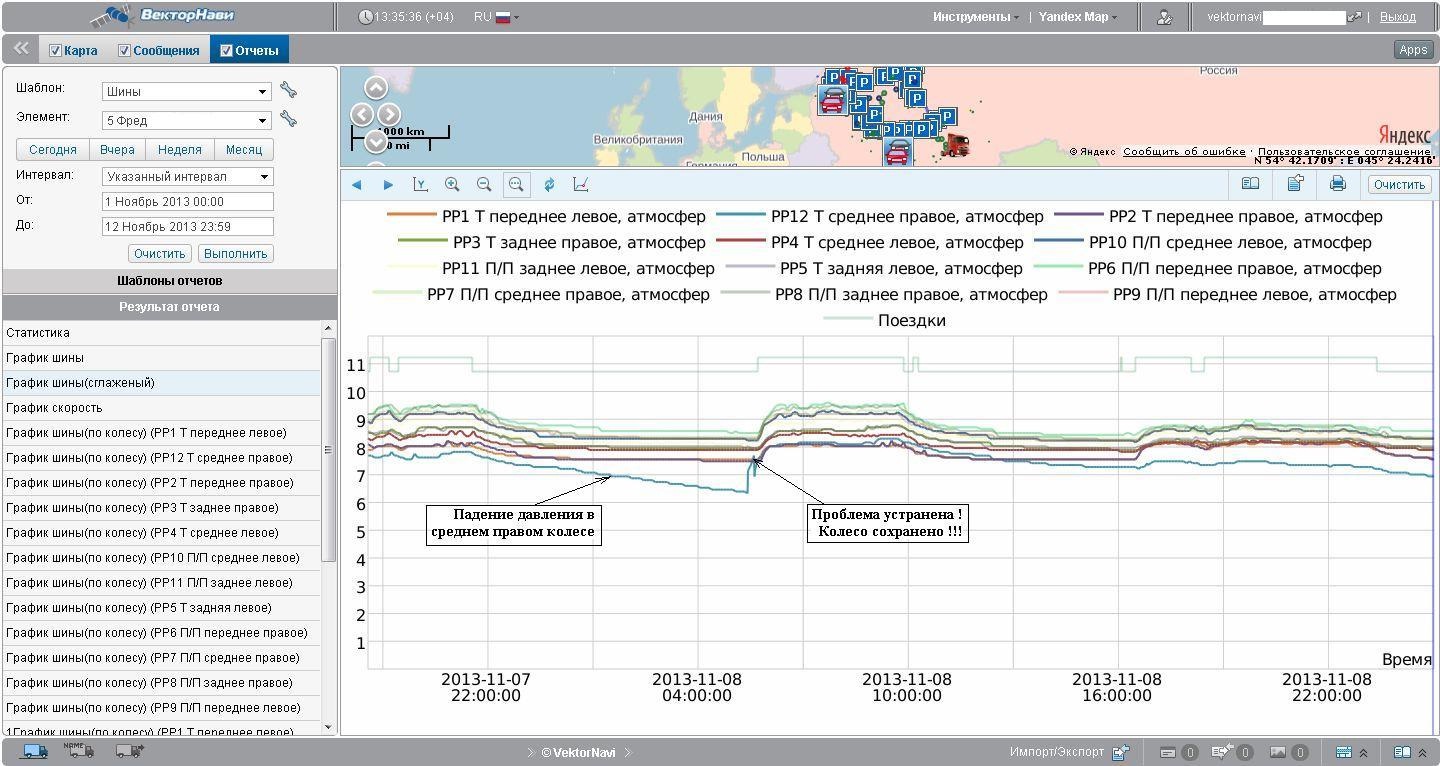This screenshot has height=766, width=1440.
Task: Zoom out on the chart with magnifier minus
Action: coord(484,184)
